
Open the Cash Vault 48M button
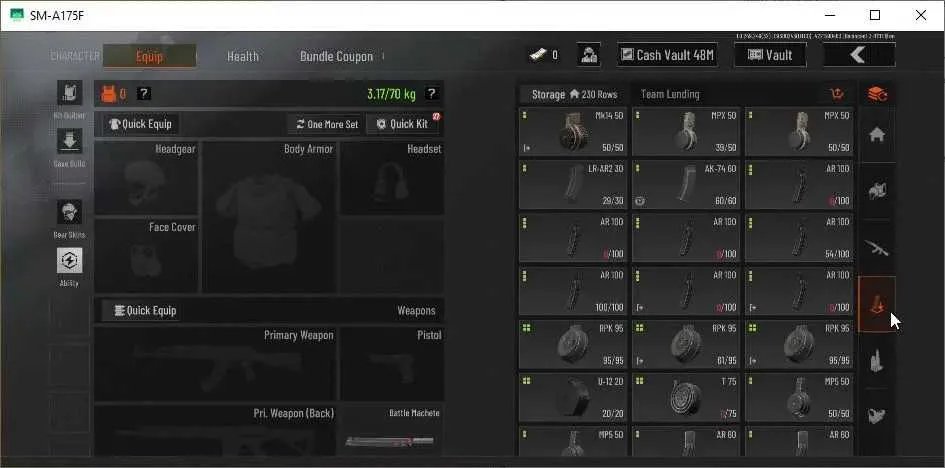click(x=667, y=55)
